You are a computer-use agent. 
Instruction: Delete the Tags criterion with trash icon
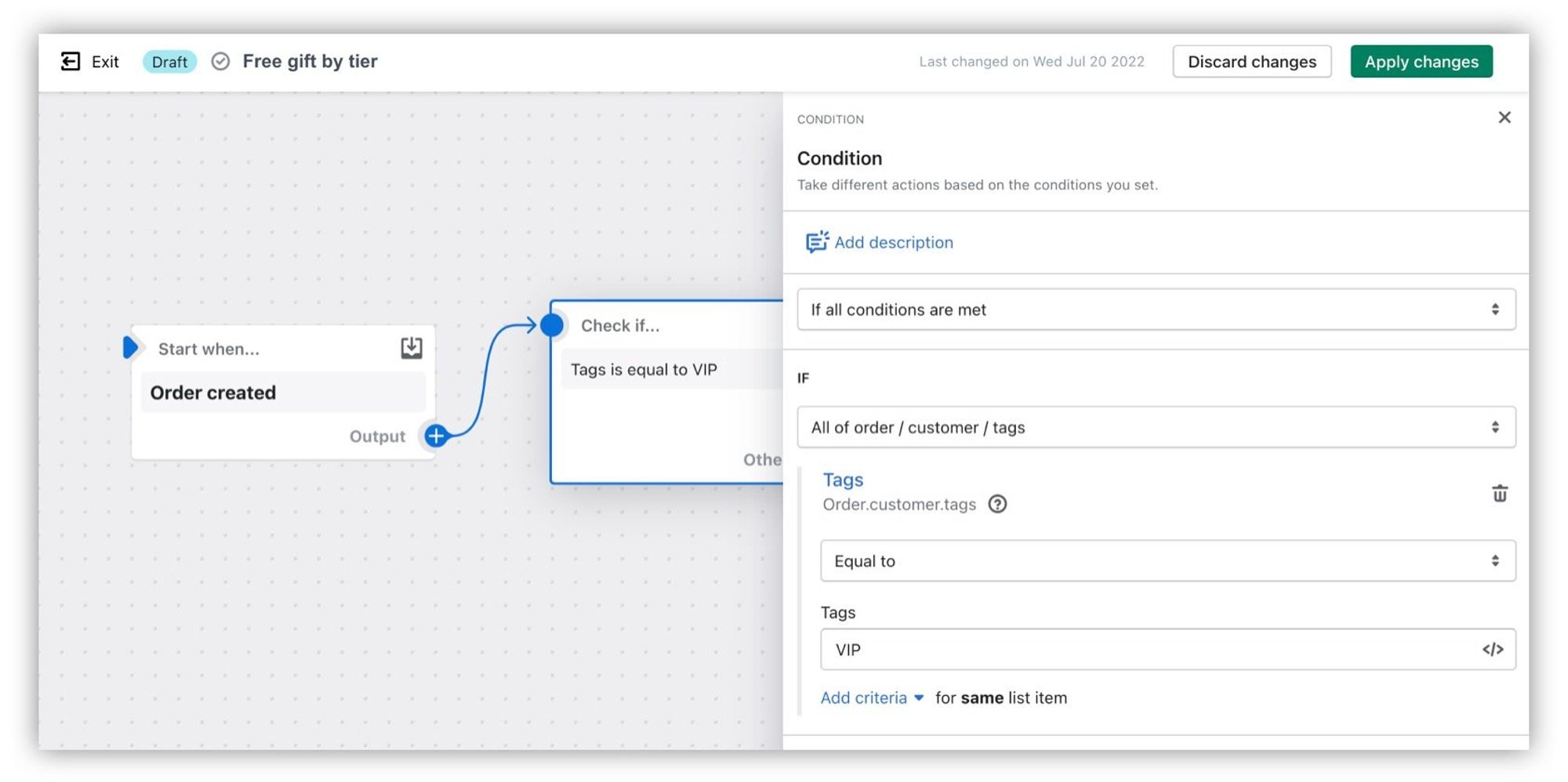[x=1499, y=494]
